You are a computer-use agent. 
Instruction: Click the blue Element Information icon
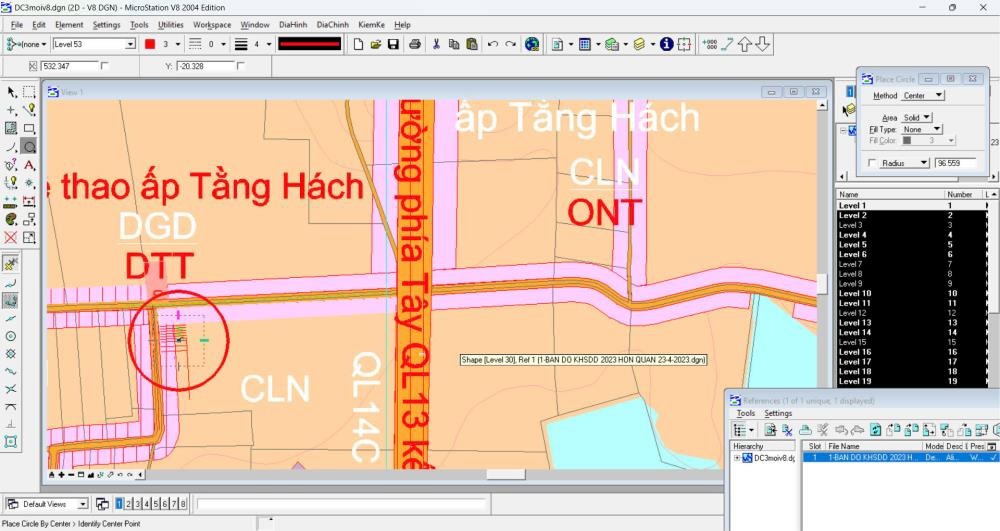pos(666,44)
